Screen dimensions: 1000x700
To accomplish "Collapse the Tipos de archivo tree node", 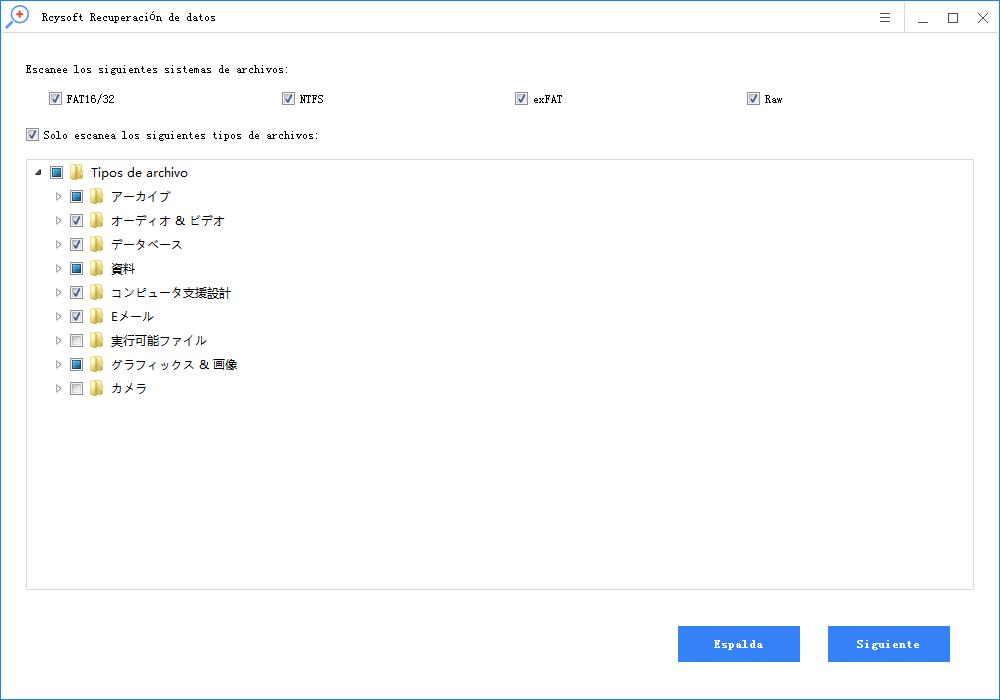I will (38, 172).
